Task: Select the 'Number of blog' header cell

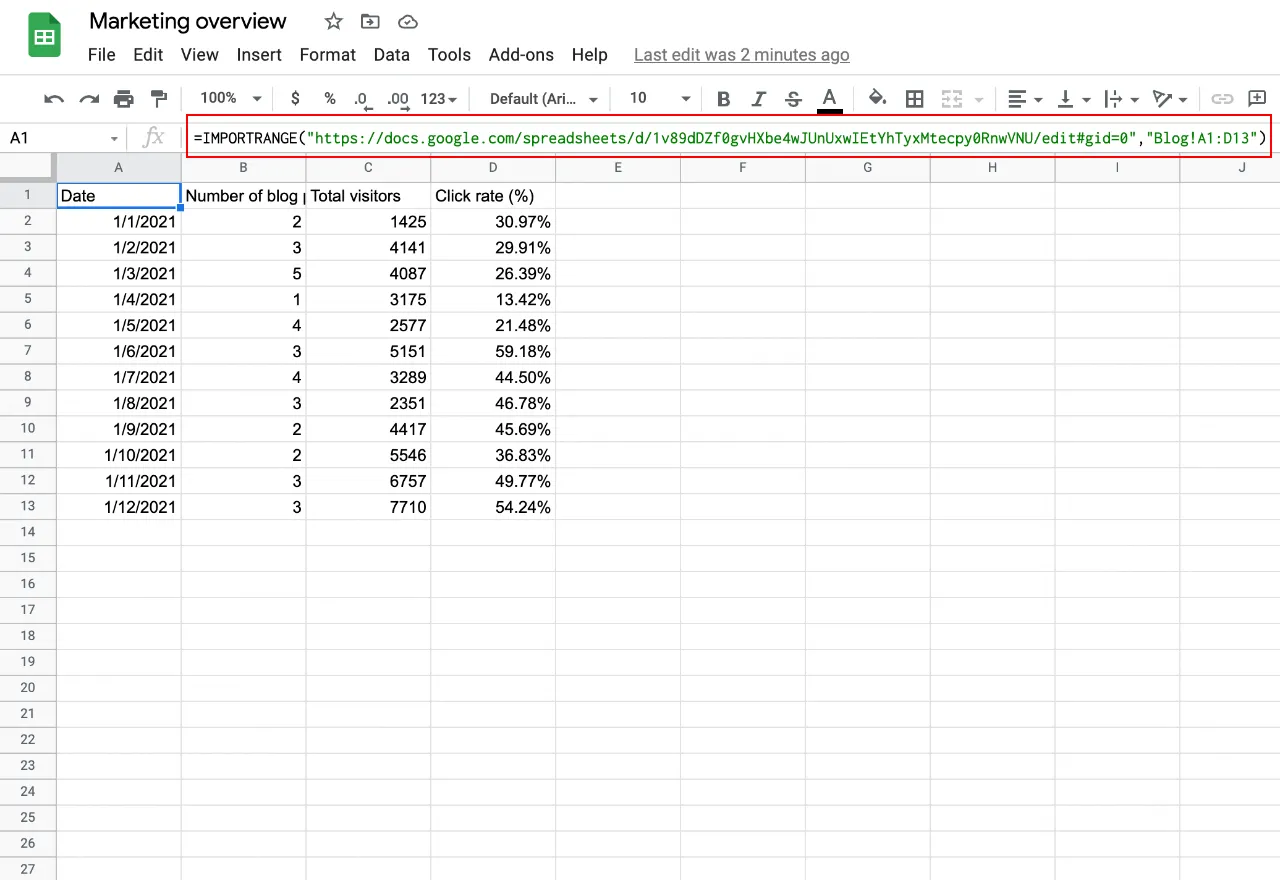Action: [244, 195]
